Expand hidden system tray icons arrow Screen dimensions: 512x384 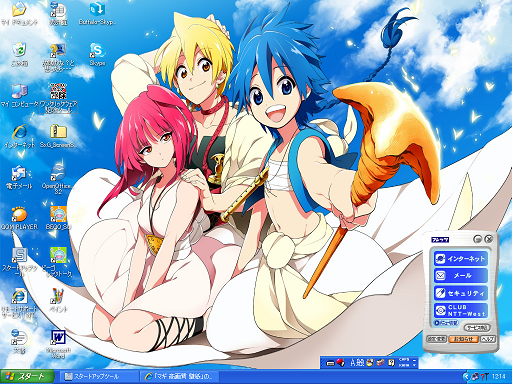[466, 377]
